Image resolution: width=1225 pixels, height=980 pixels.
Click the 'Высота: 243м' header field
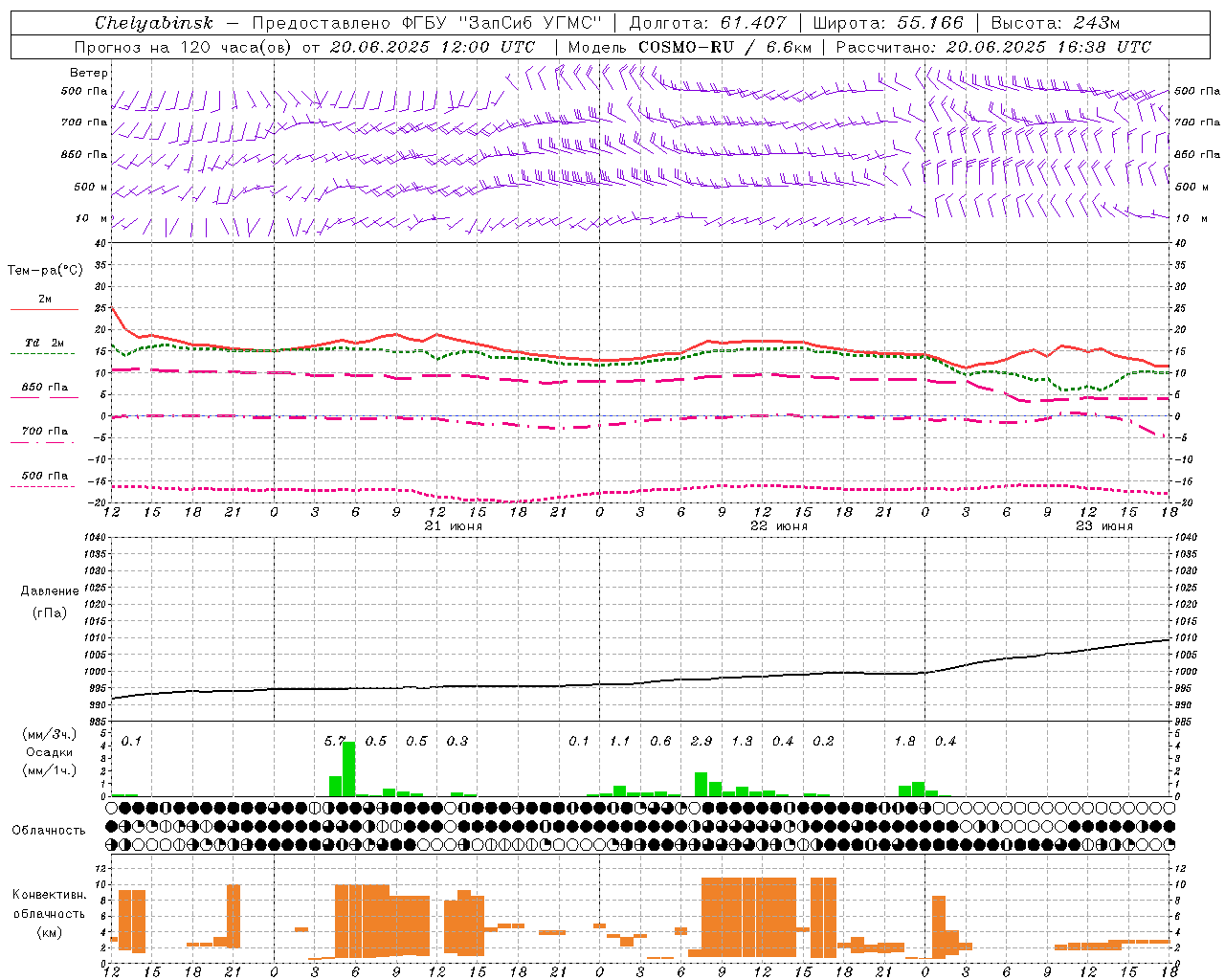point(1056,23)
